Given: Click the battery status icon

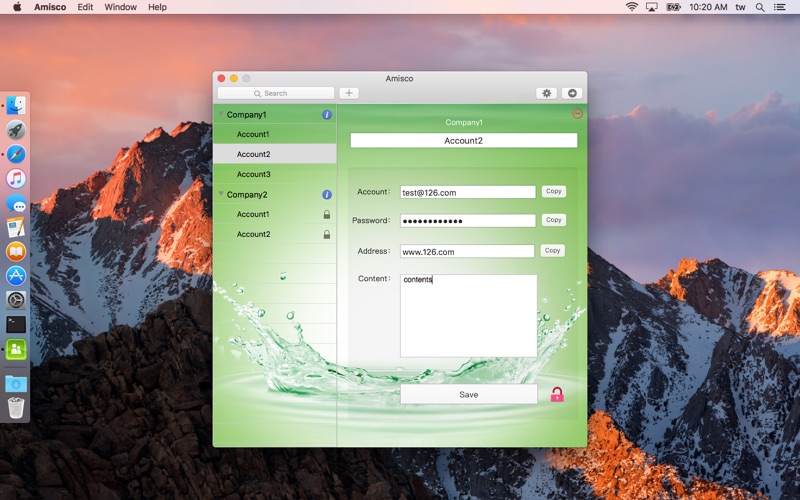Looking at the screenshot, I should point(673,7).
